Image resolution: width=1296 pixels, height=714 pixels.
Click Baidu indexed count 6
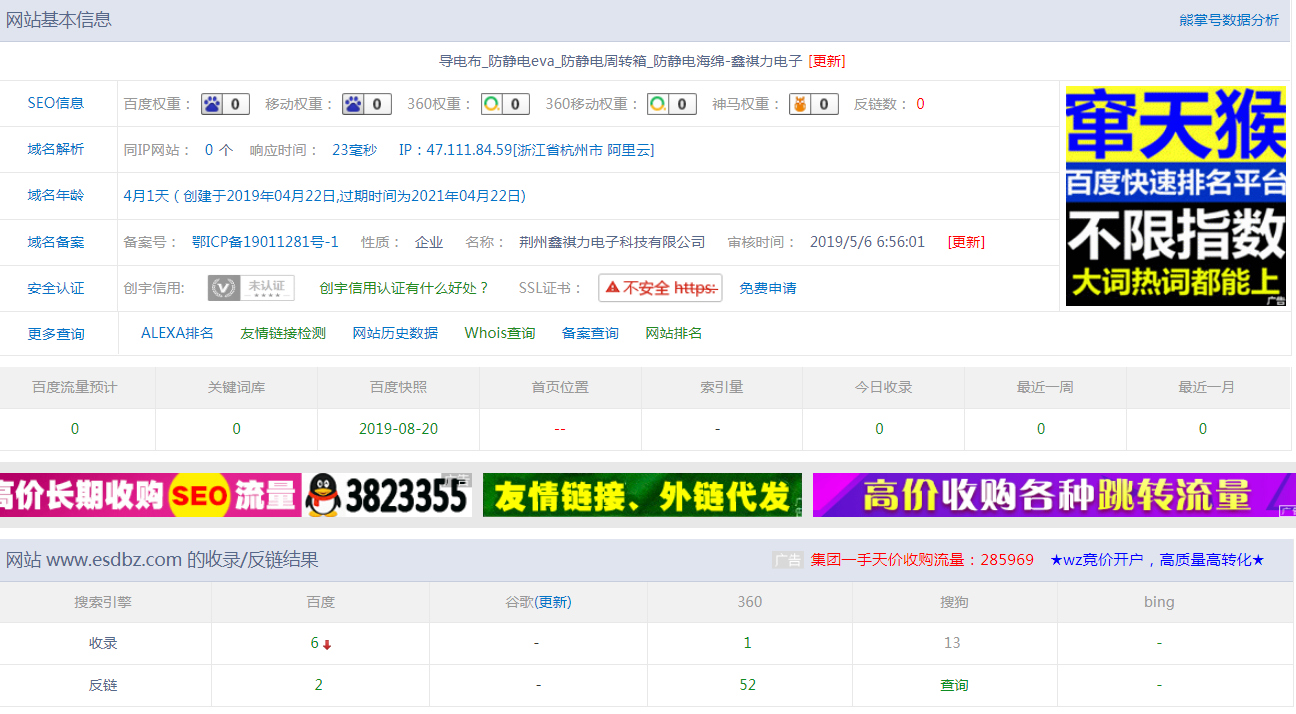coord(314,643)
